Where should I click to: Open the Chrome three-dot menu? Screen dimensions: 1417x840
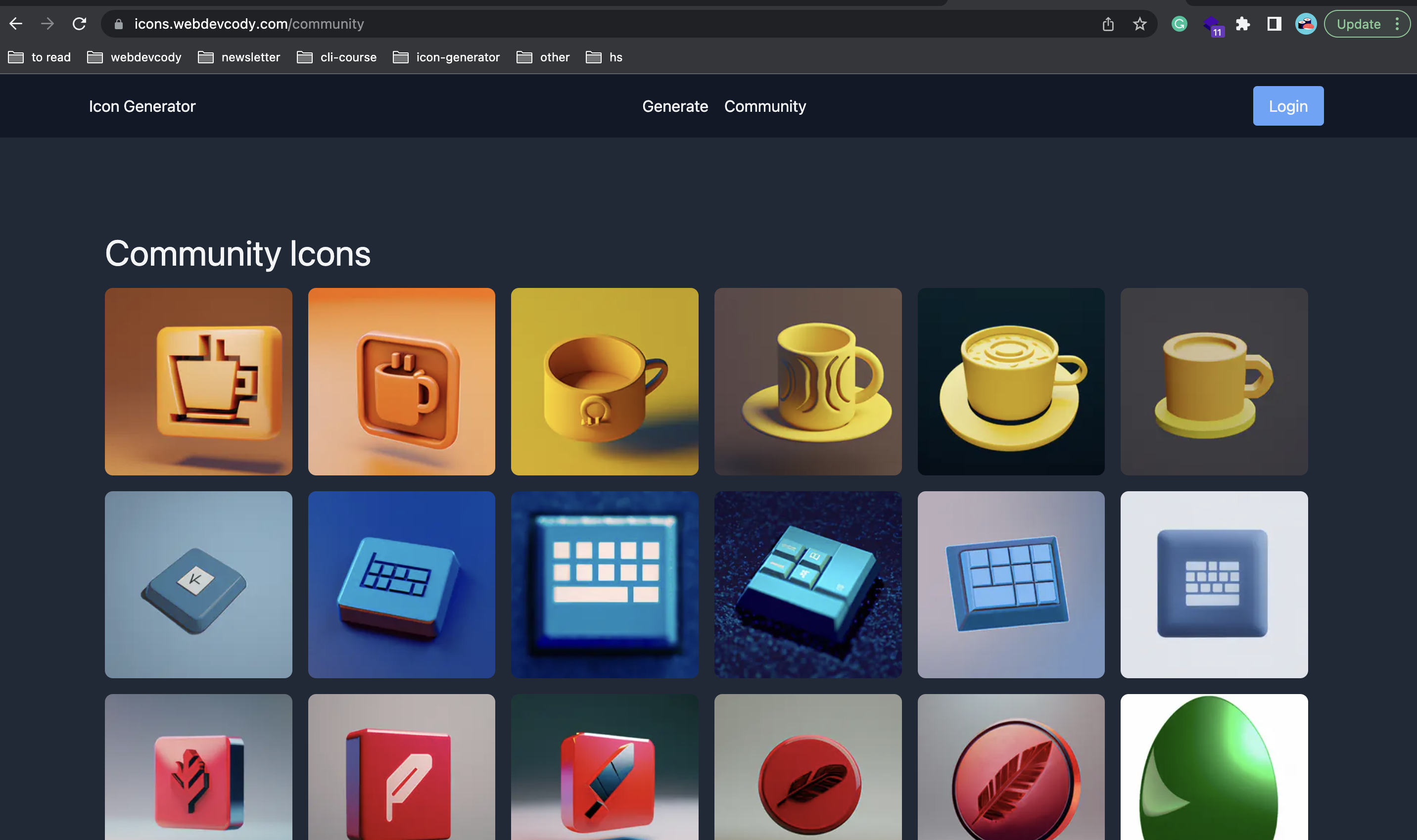tap(1397, 24)
